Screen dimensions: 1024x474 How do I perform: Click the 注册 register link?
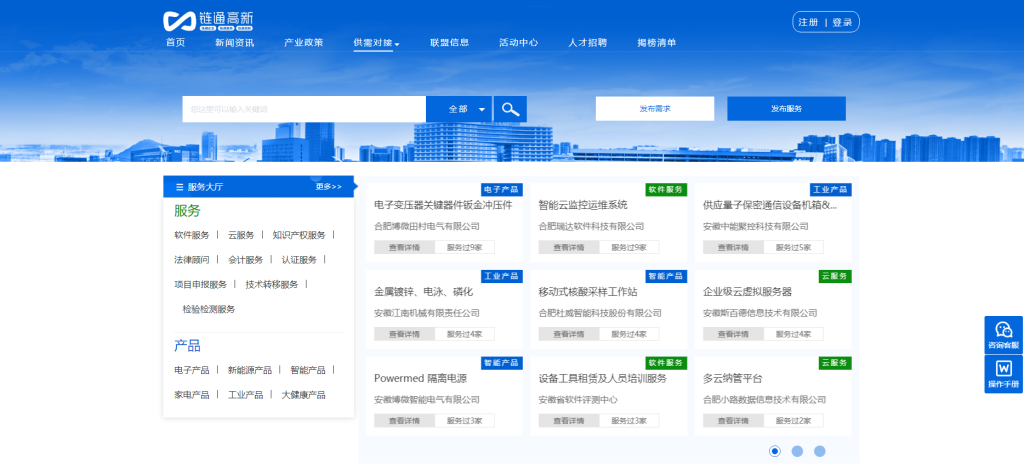(x=808, y=22)
